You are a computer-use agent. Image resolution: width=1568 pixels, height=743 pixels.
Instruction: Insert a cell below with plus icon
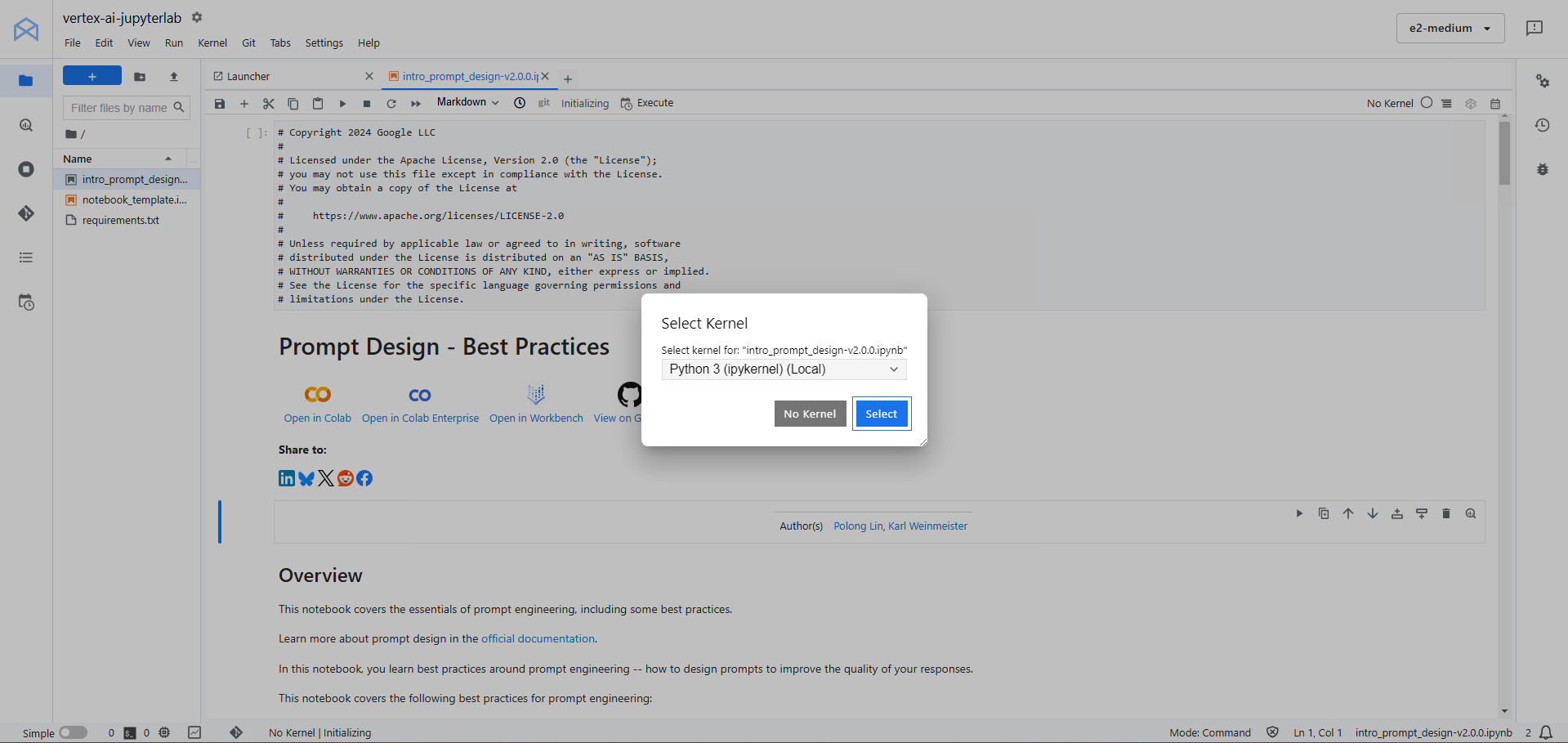tap(244, 104)
